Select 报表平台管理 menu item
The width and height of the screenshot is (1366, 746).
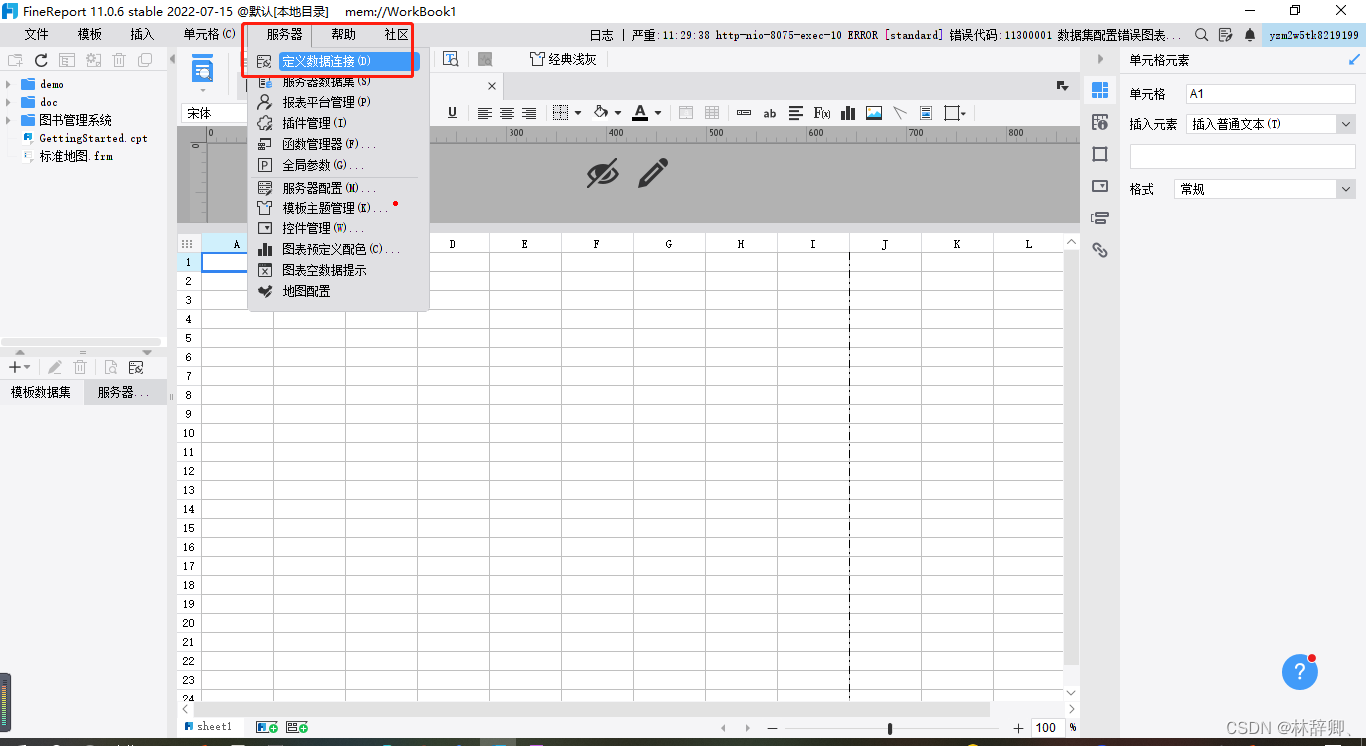tap(338, 102)
